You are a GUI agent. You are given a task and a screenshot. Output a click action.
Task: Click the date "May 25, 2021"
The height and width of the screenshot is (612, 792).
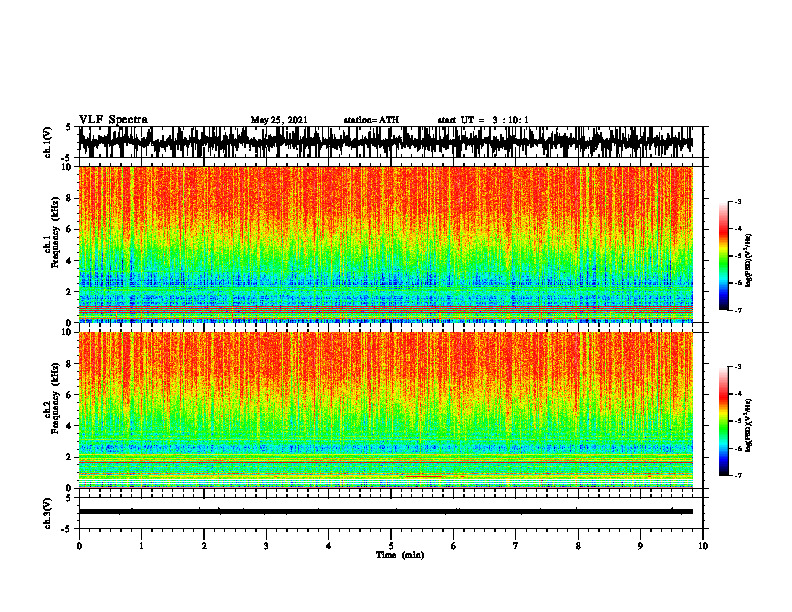point(279,120)
